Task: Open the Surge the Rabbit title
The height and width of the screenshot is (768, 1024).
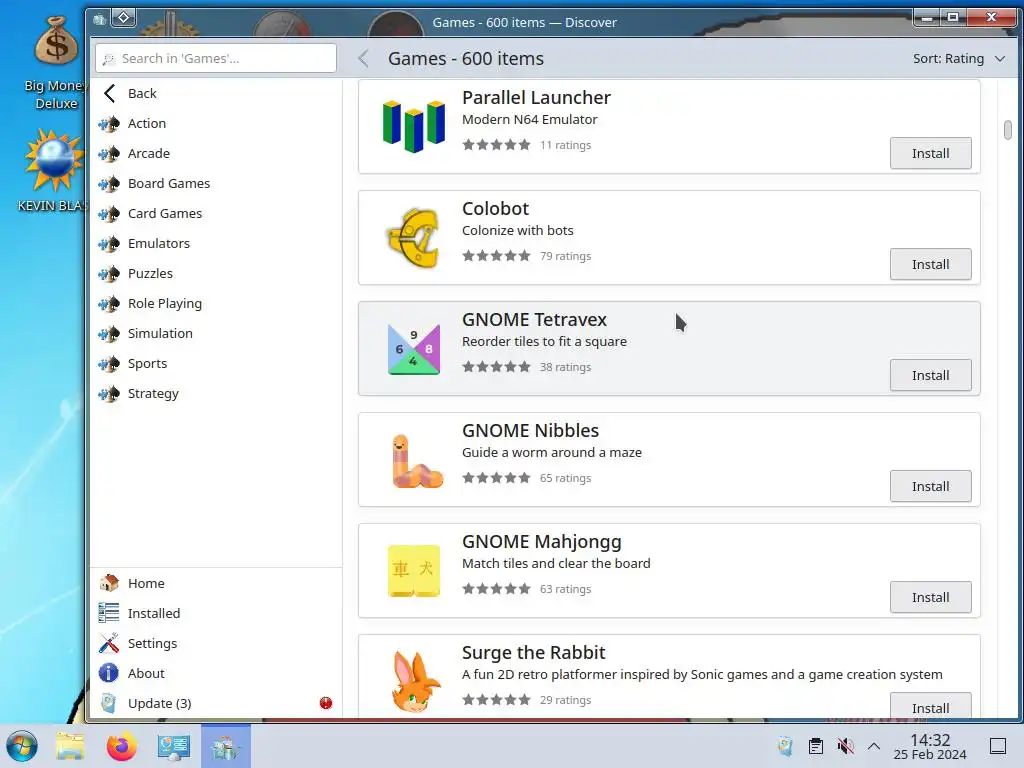Action: 534,653
